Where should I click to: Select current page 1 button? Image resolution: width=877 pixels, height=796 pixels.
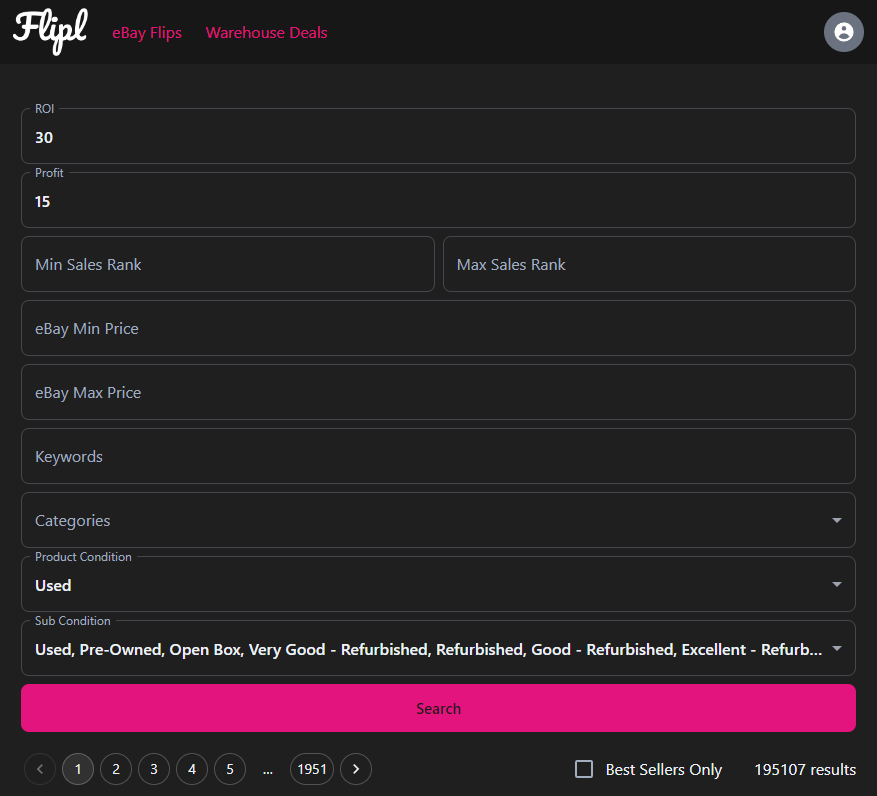click(x=78, y=769)
